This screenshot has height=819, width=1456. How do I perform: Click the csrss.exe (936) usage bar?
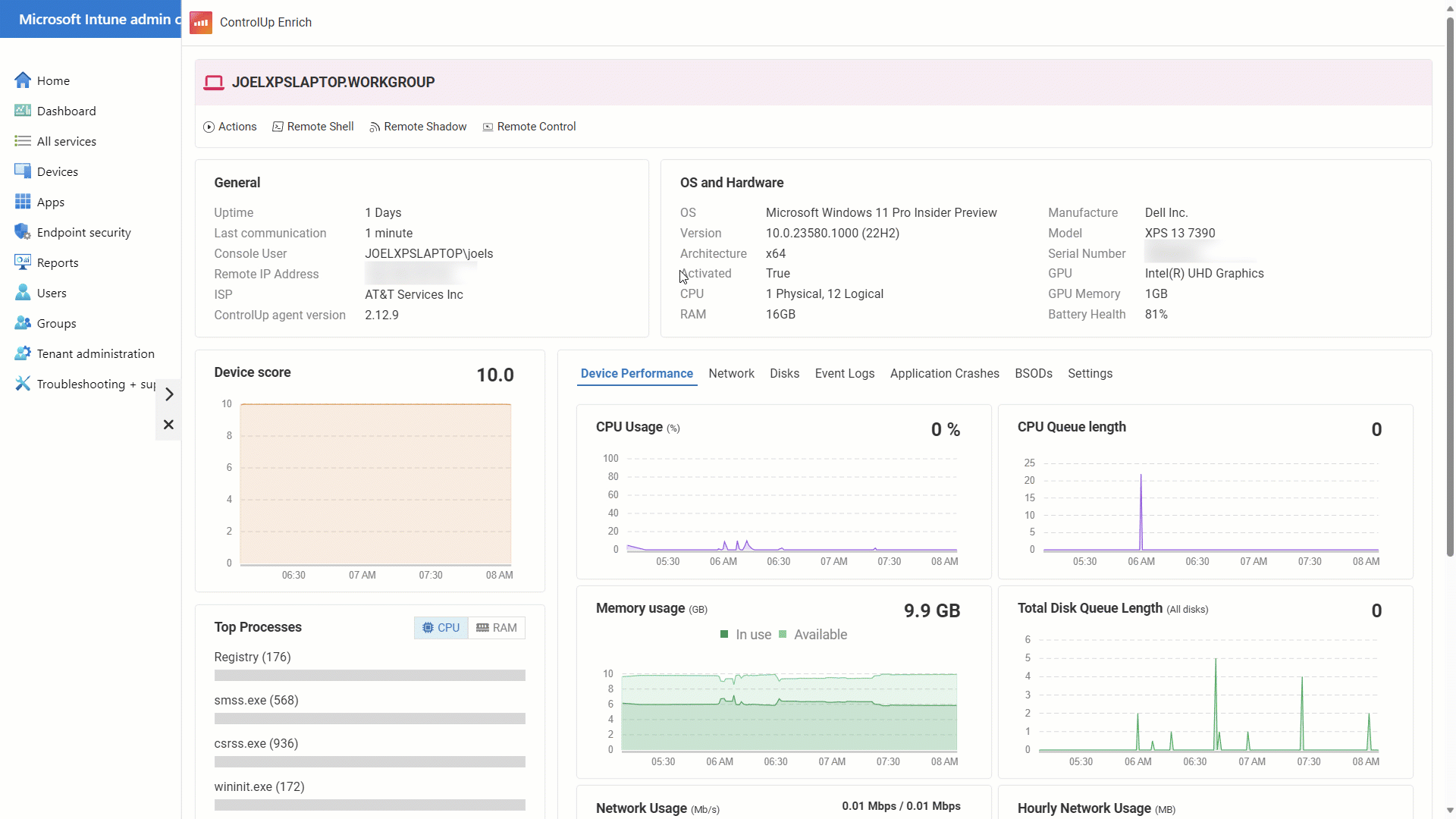[369, 761]
